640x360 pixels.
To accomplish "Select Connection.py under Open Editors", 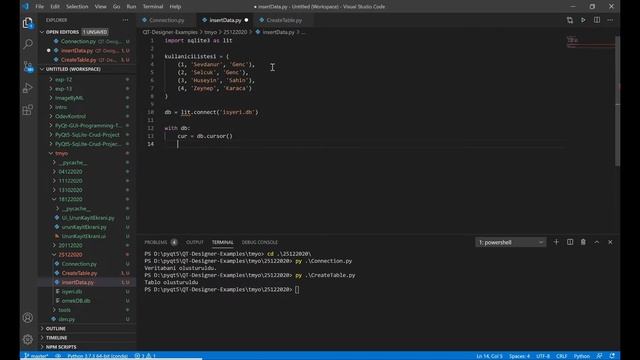I will tap(87, 41).
